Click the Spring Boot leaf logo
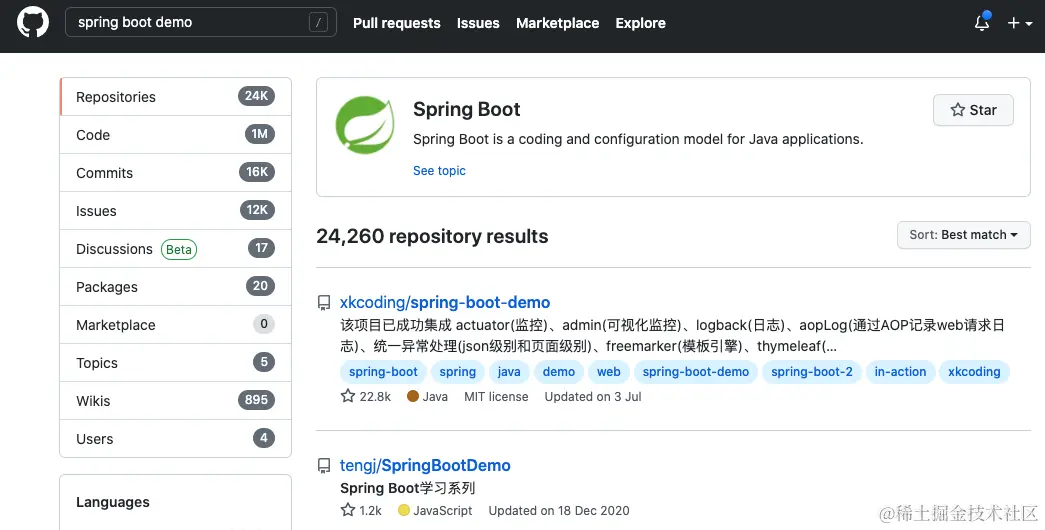The width and height of the screenshot is (1045, 530). (365, 125)
